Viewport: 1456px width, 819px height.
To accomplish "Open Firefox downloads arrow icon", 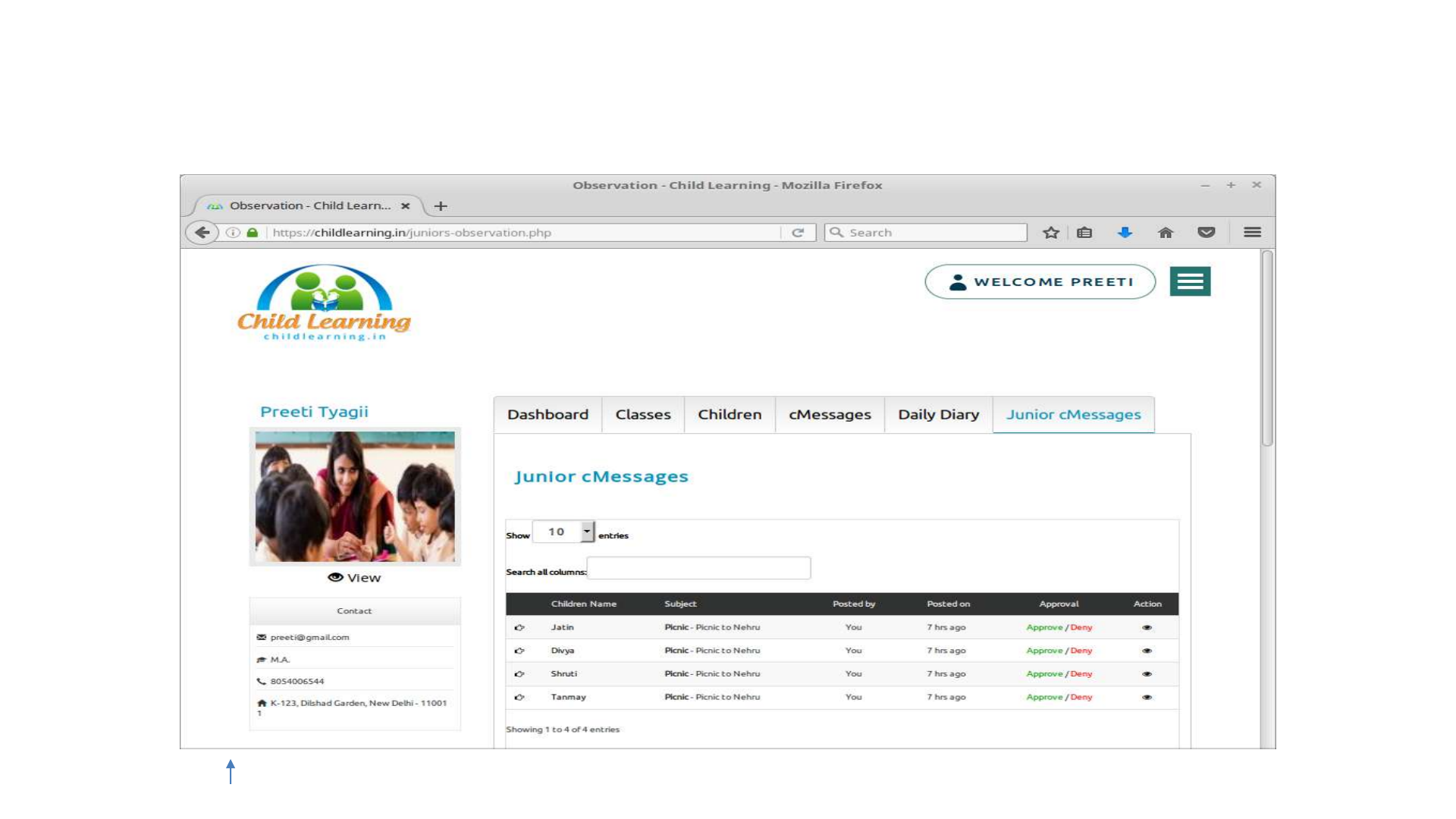I will click(x=1125, y=233).
